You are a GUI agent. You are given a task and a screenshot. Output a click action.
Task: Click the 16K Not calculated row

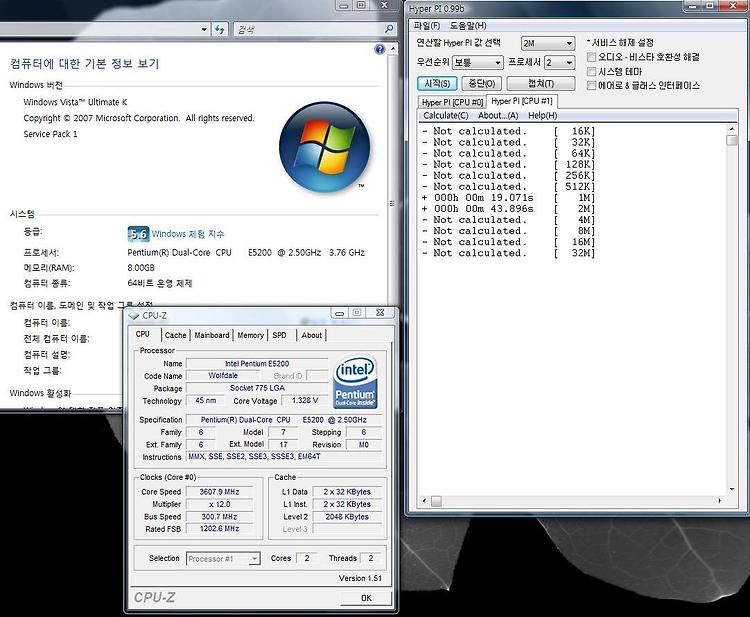click(508, 131)
